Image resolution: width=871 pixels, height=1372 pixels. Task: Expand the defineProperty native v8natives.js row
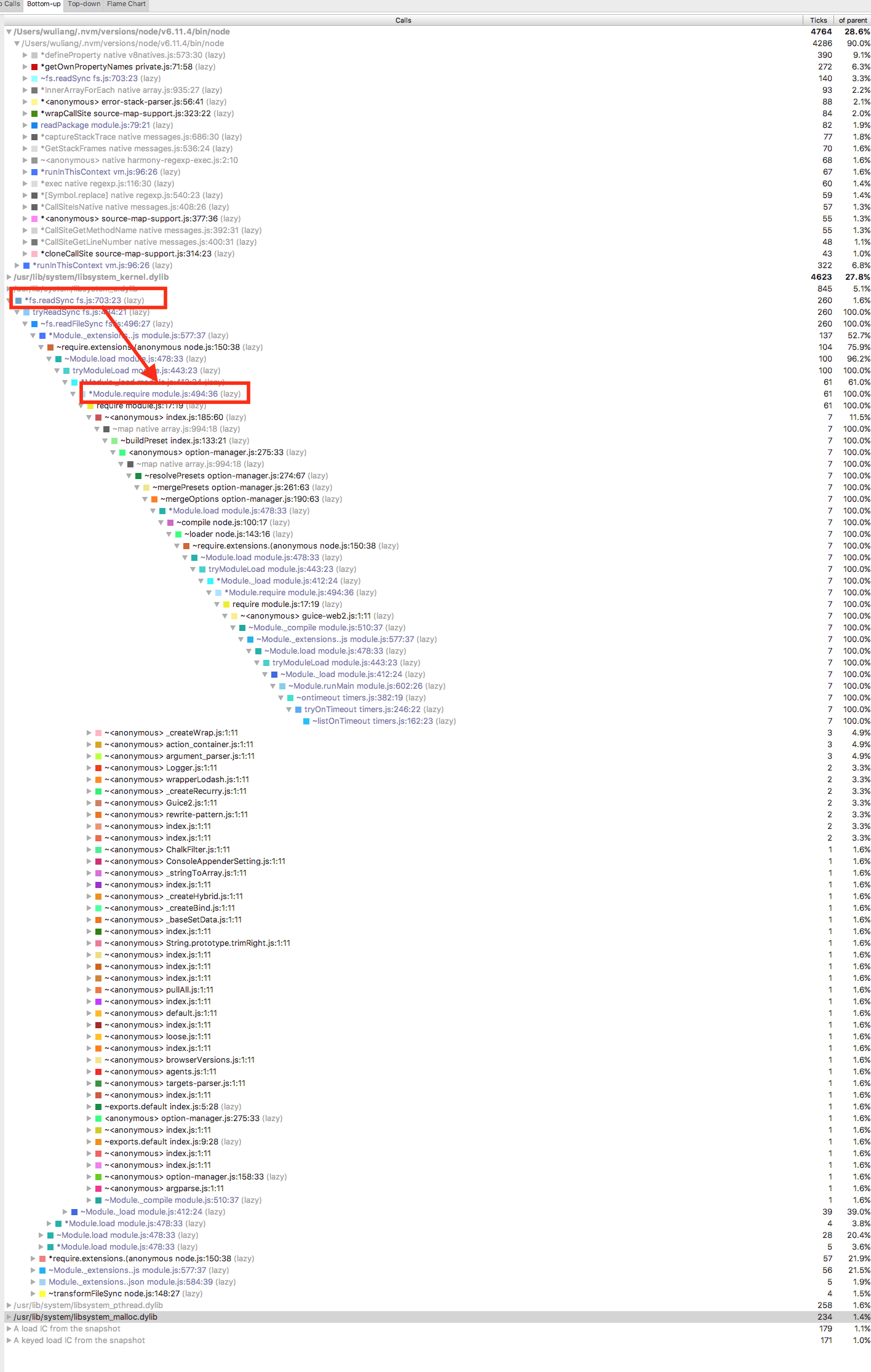click(x=25, y=55)
